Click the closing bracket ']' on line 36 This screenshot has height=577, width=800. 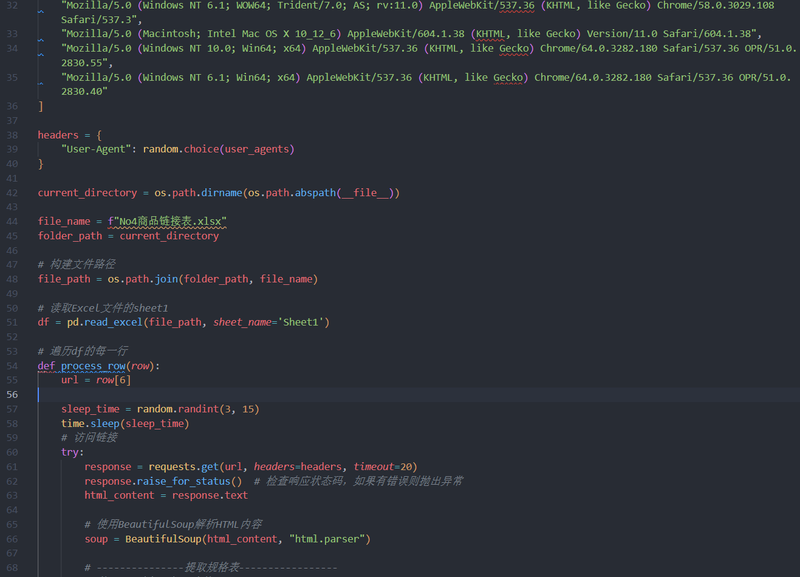(x=41, y=107)
